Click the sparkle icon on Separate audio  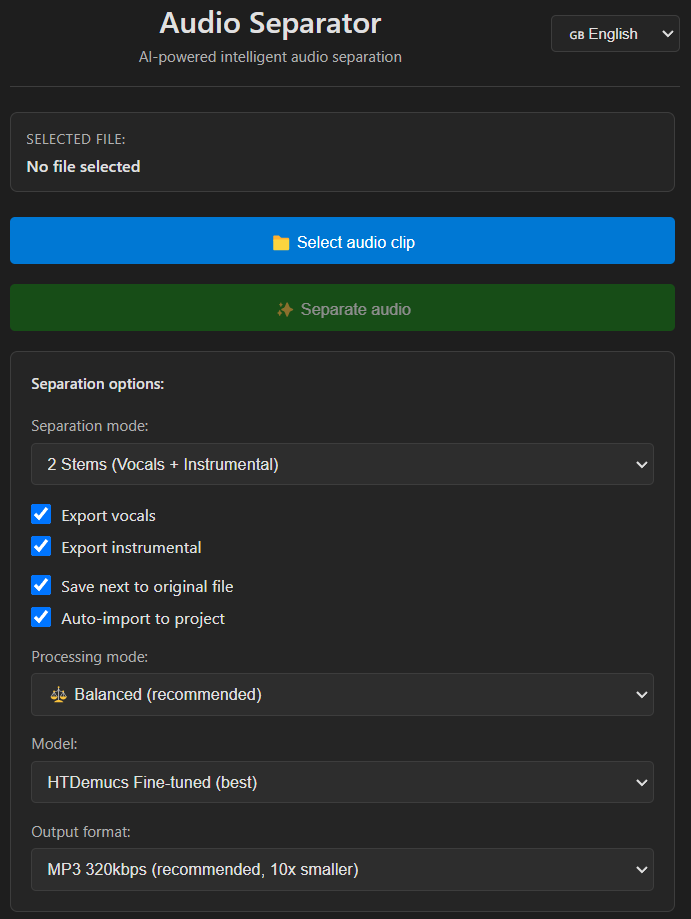(285, 310)
